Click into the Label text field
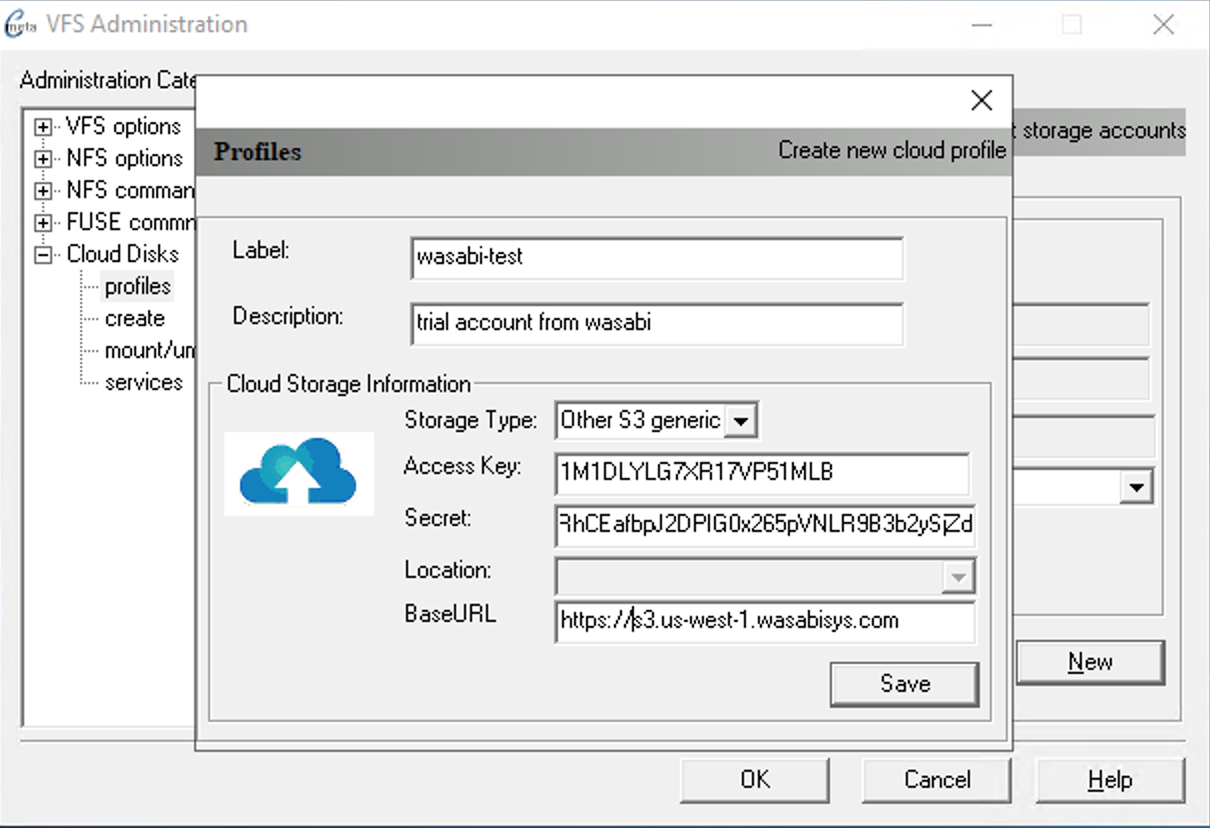The image size is (1210, 828). 656,257
